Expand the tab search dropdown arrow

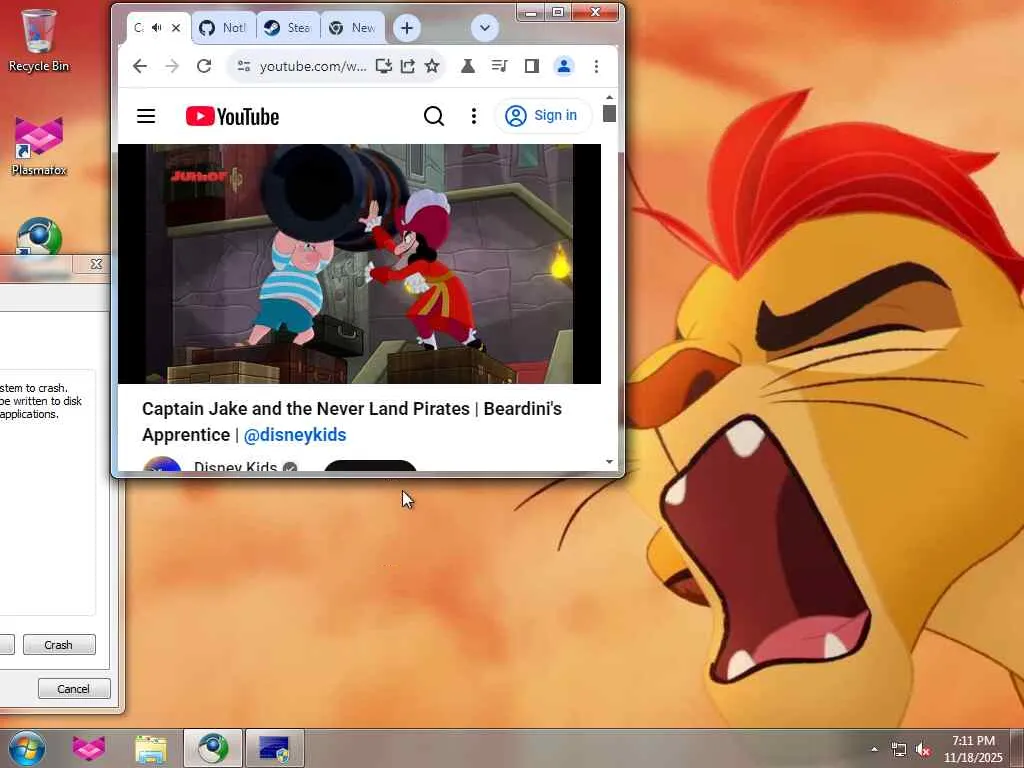[485, 28]
